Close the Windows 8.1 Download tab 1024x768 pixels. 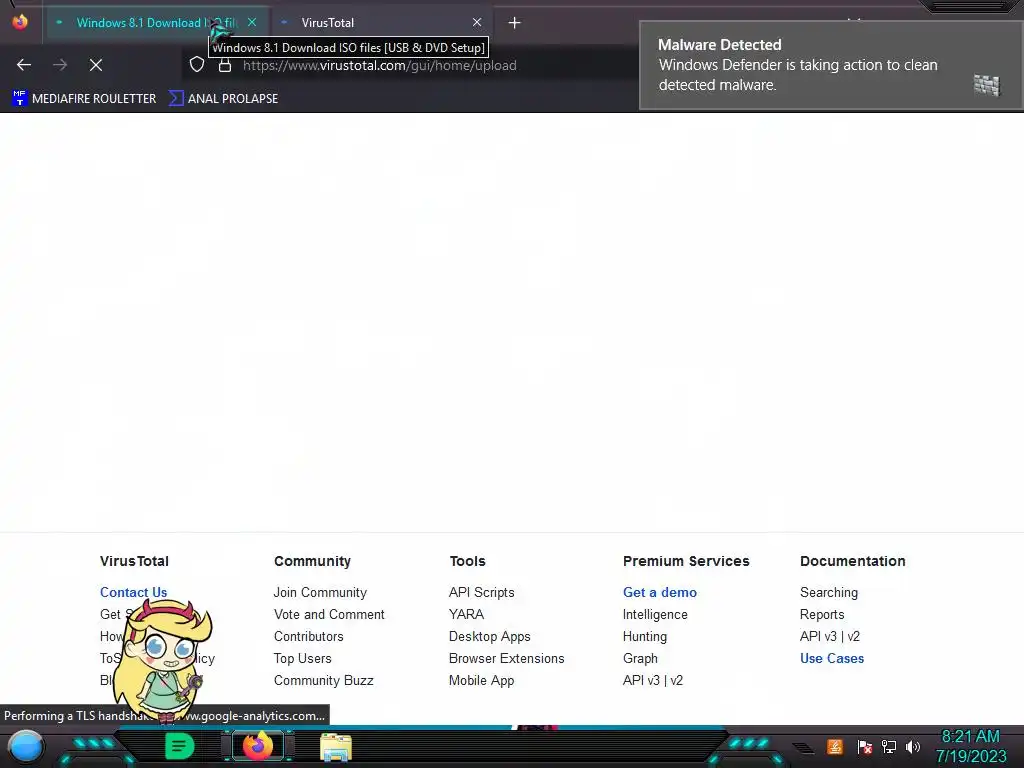(252, 22)
